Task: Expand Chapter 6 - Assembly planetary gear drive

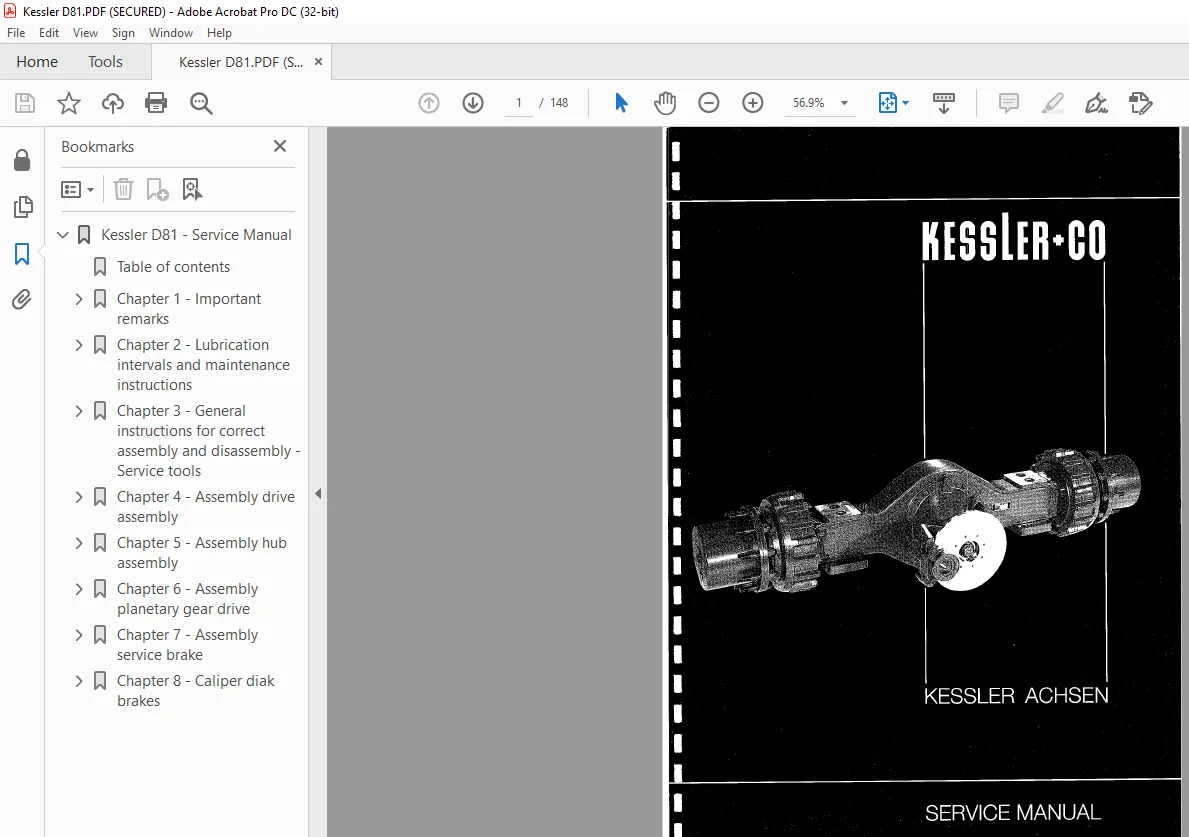Action: coord(79,589)
